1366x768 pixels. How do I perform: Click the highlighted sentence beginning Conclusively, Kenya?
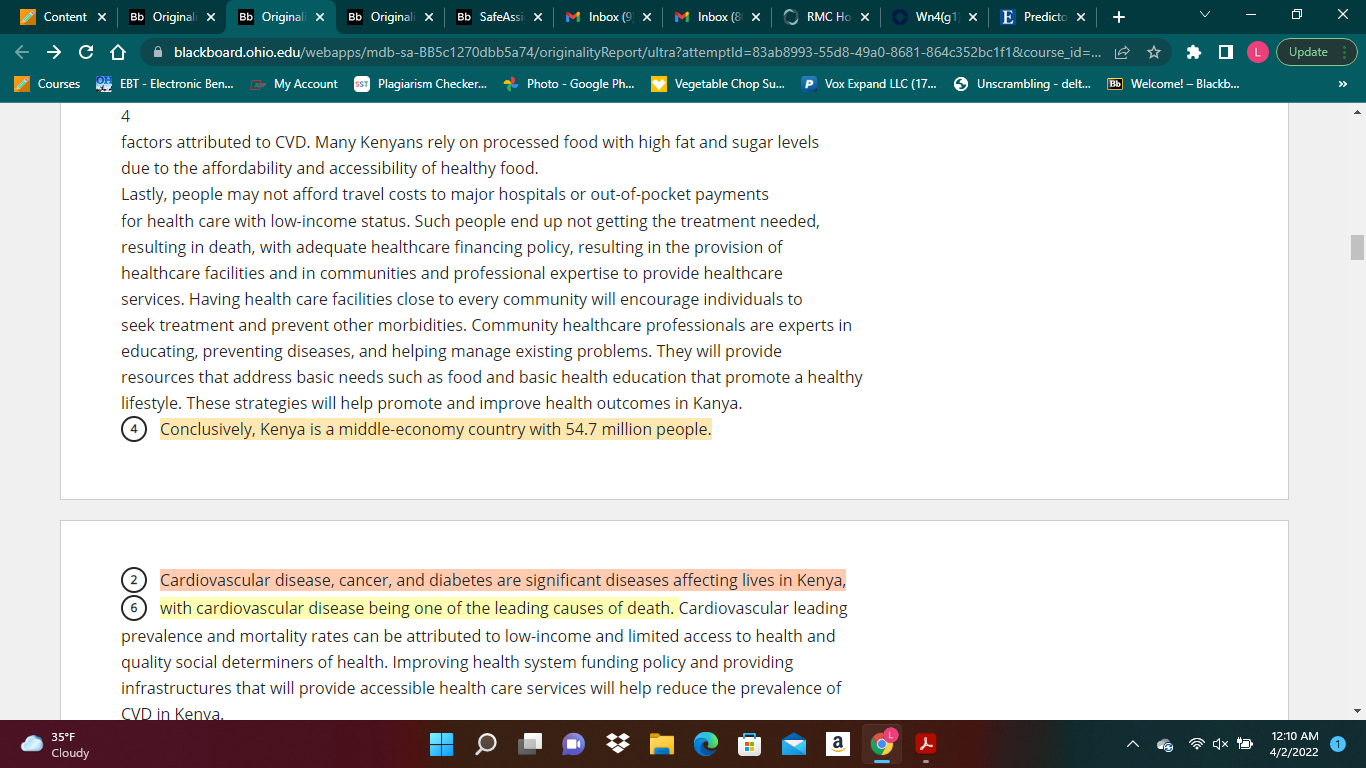(436, 430)
